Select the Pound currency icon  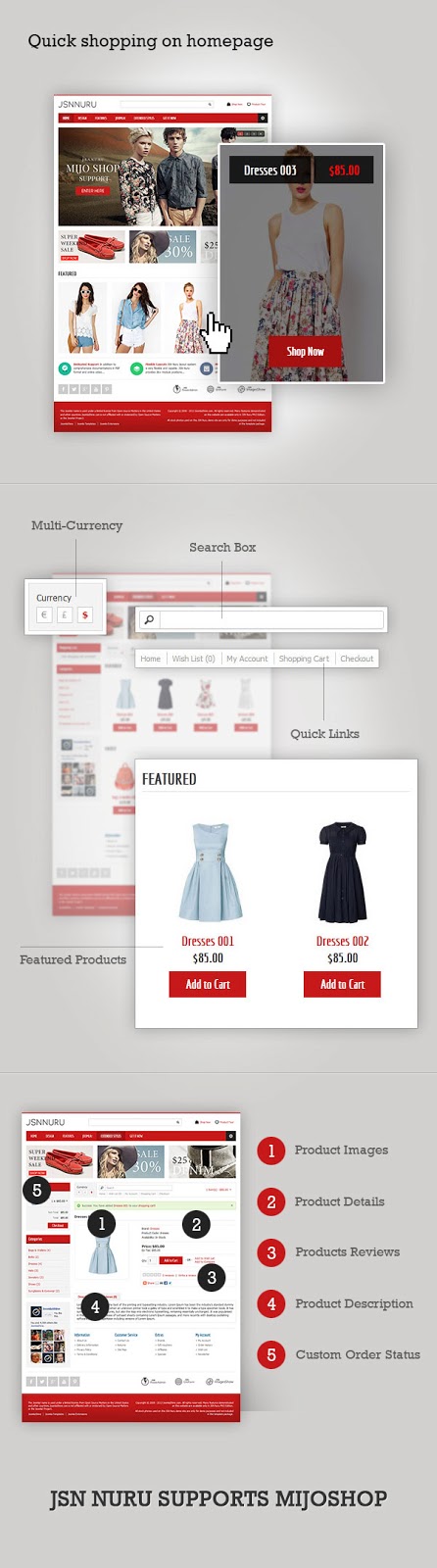[x=65, y=615]
